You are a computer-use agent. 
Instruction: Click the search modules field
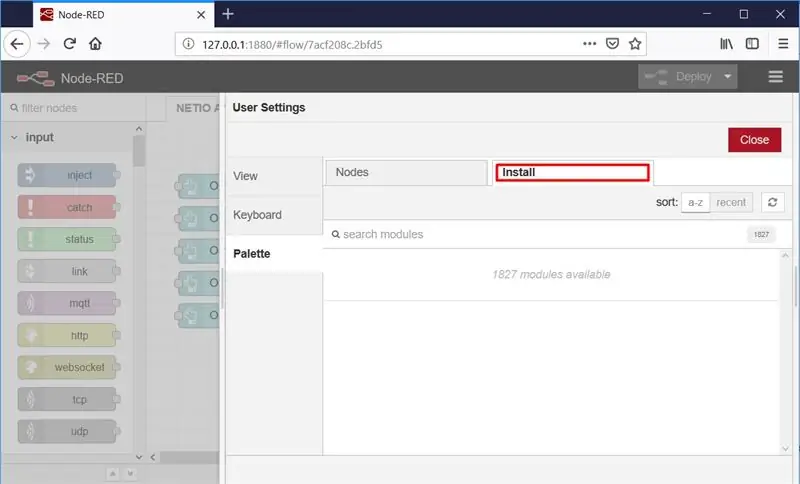[x=536, y=234]
